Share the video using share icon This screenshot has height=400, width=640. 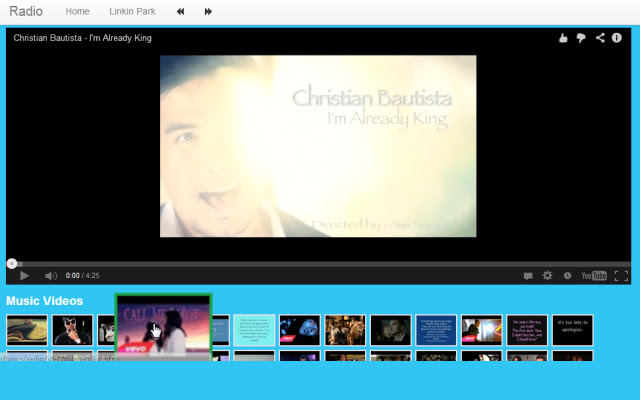click(600, 38)
